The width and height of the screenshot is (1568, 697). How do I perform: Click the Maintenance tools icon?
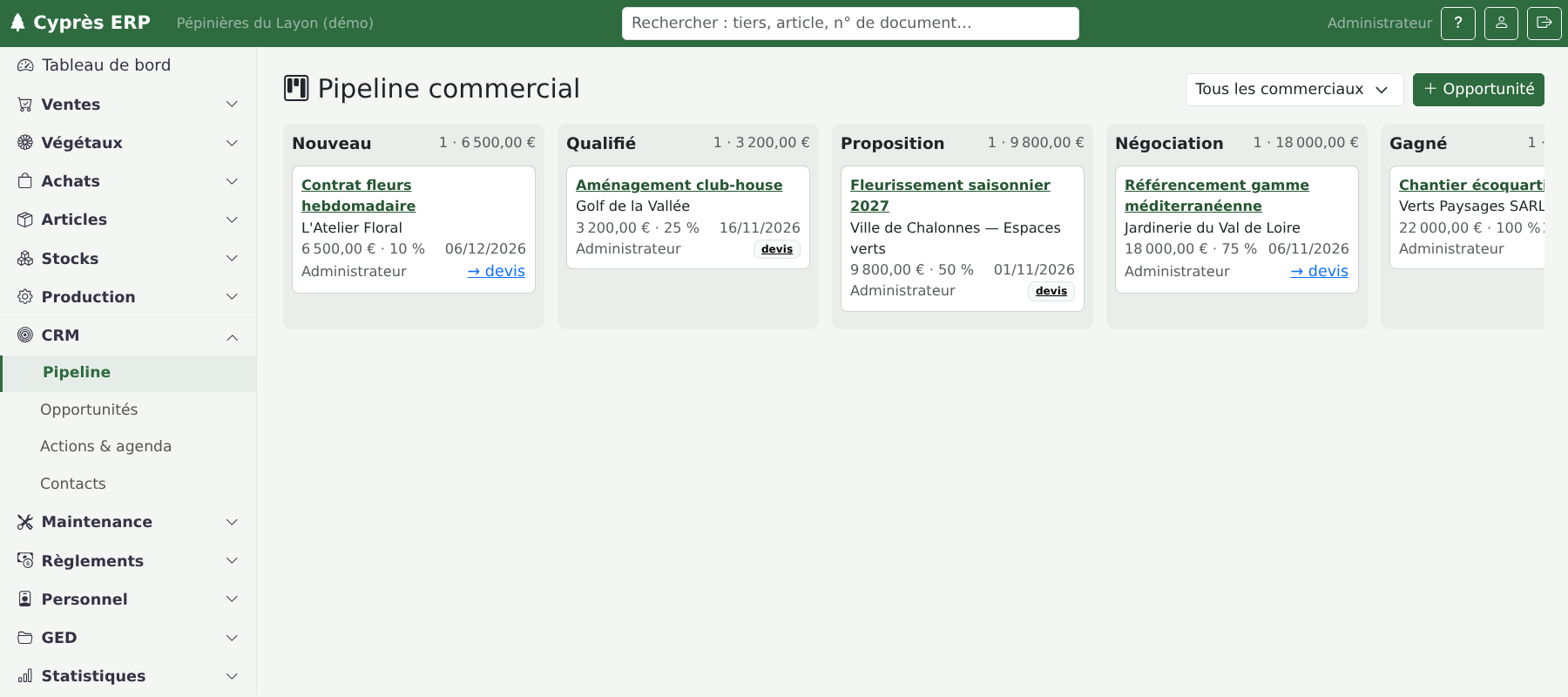pos(25,522)
